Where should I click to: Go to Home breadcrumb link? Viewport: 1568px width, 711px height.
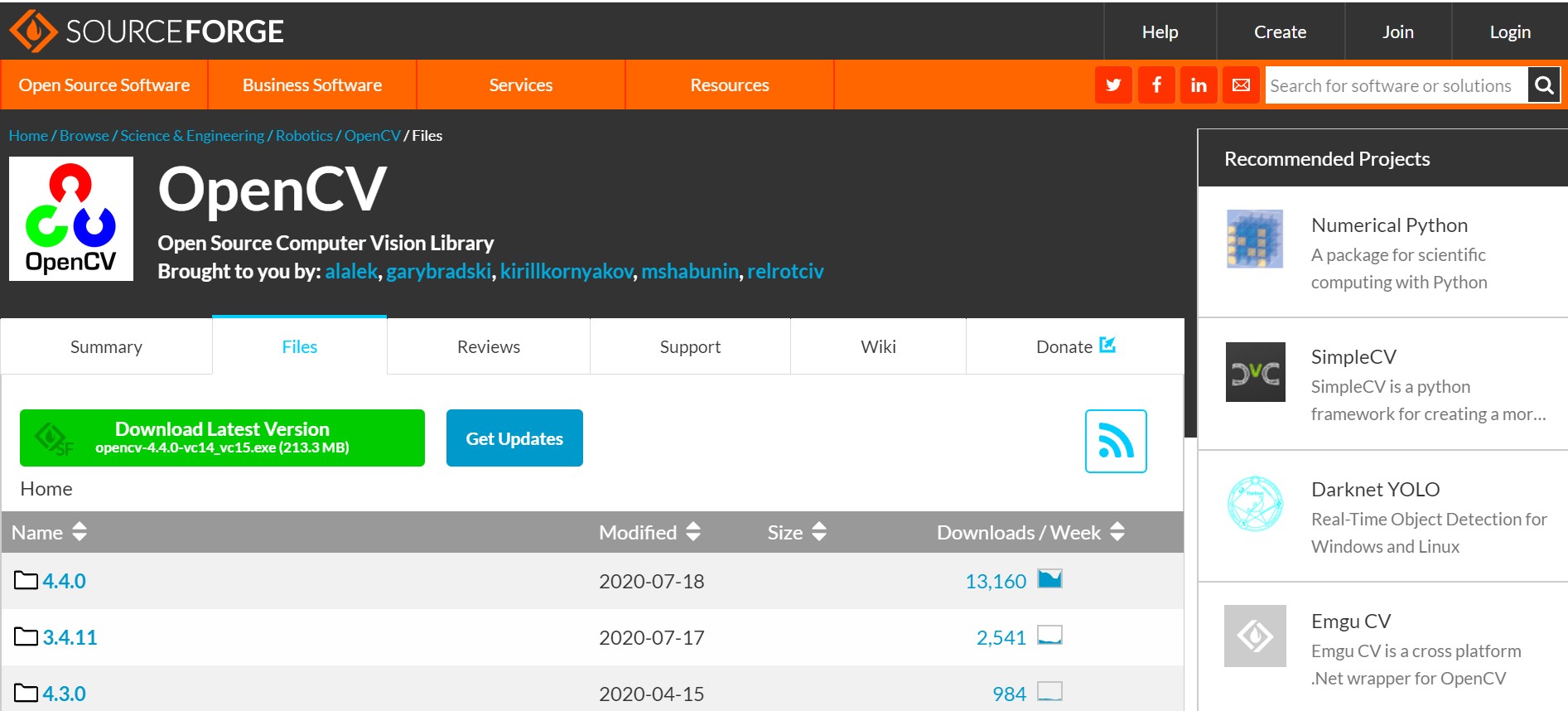click(28, 135)
